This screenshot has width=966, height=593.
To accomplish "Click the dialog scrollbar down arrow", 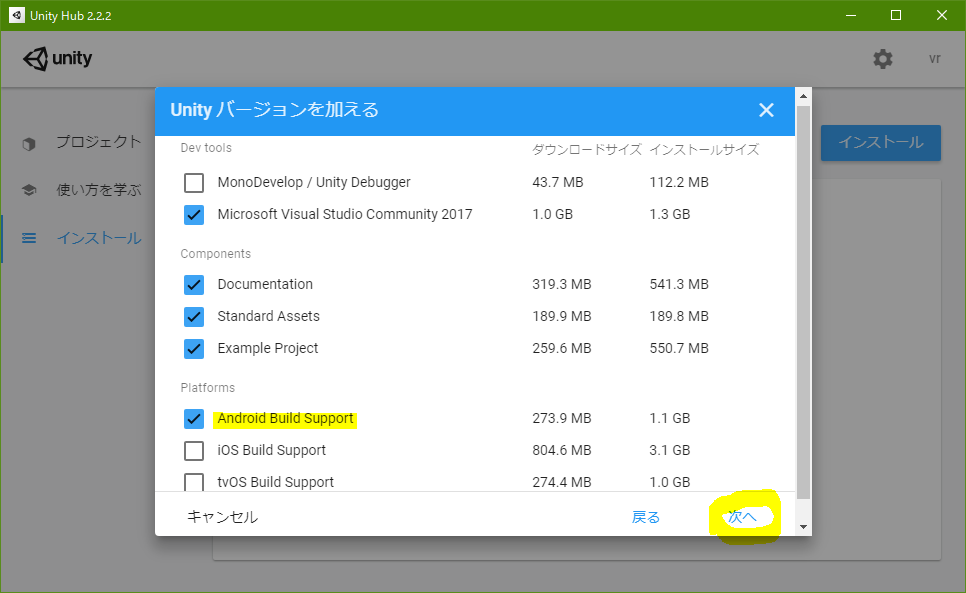I will pyautogui.click(x=803, y=526).
